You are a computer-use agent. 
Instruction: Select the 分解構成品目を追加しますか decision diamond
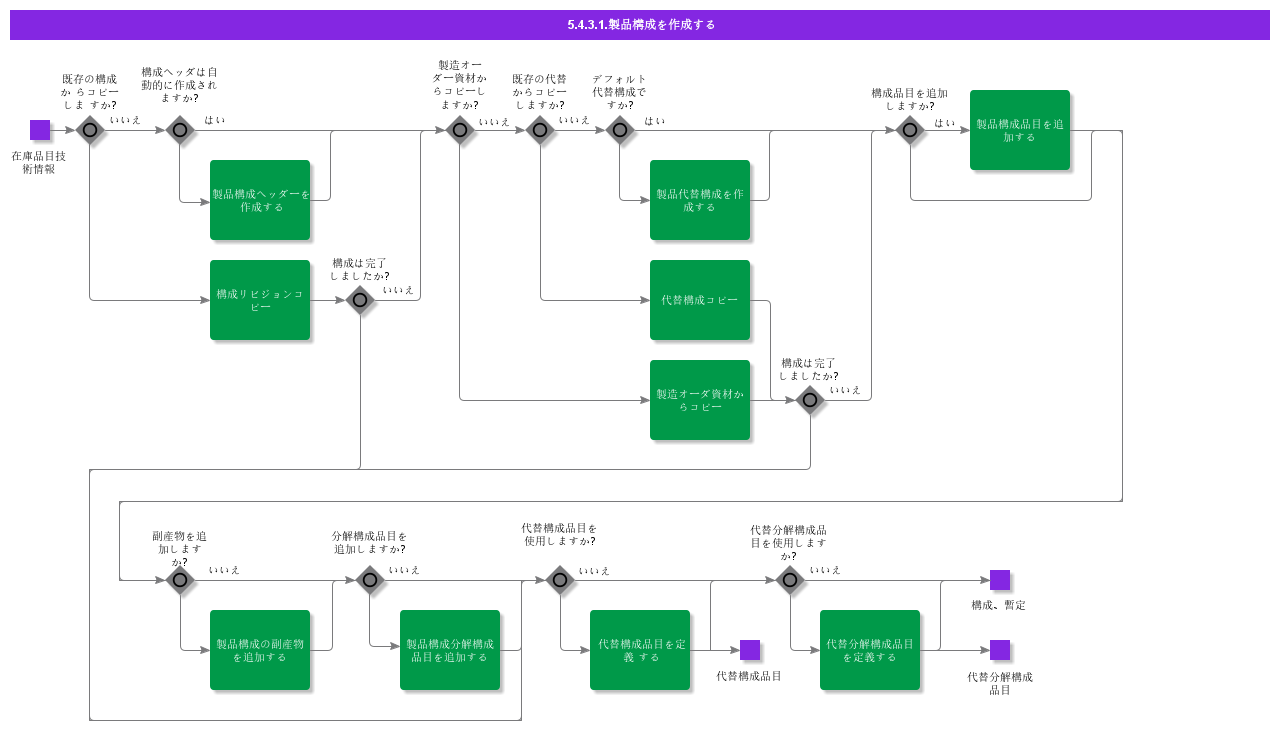(370, 580)
